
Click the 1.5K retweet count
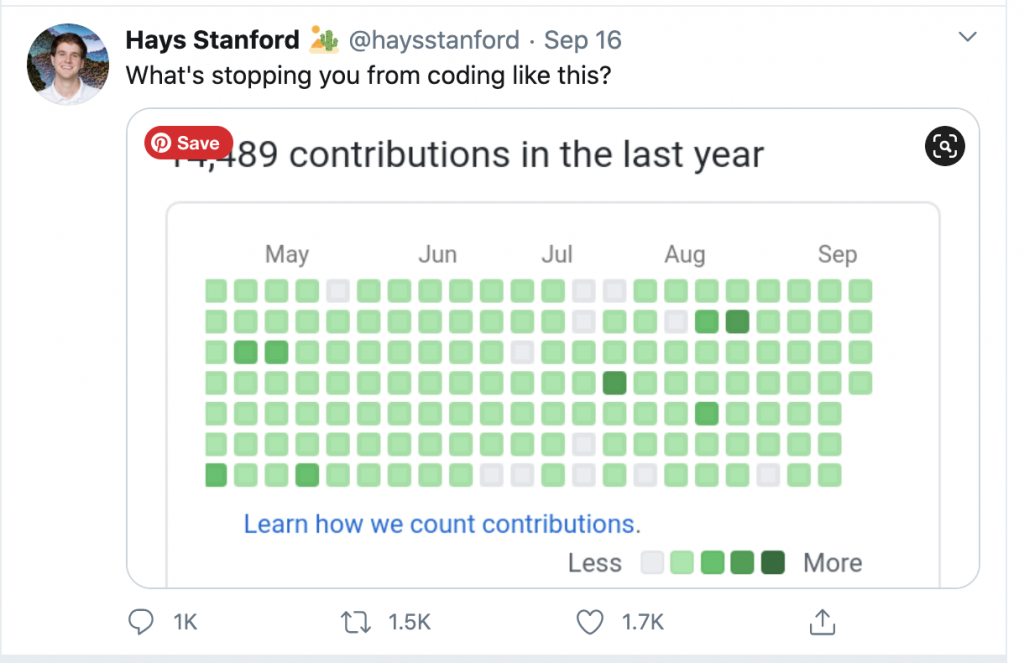click(409, 622)
